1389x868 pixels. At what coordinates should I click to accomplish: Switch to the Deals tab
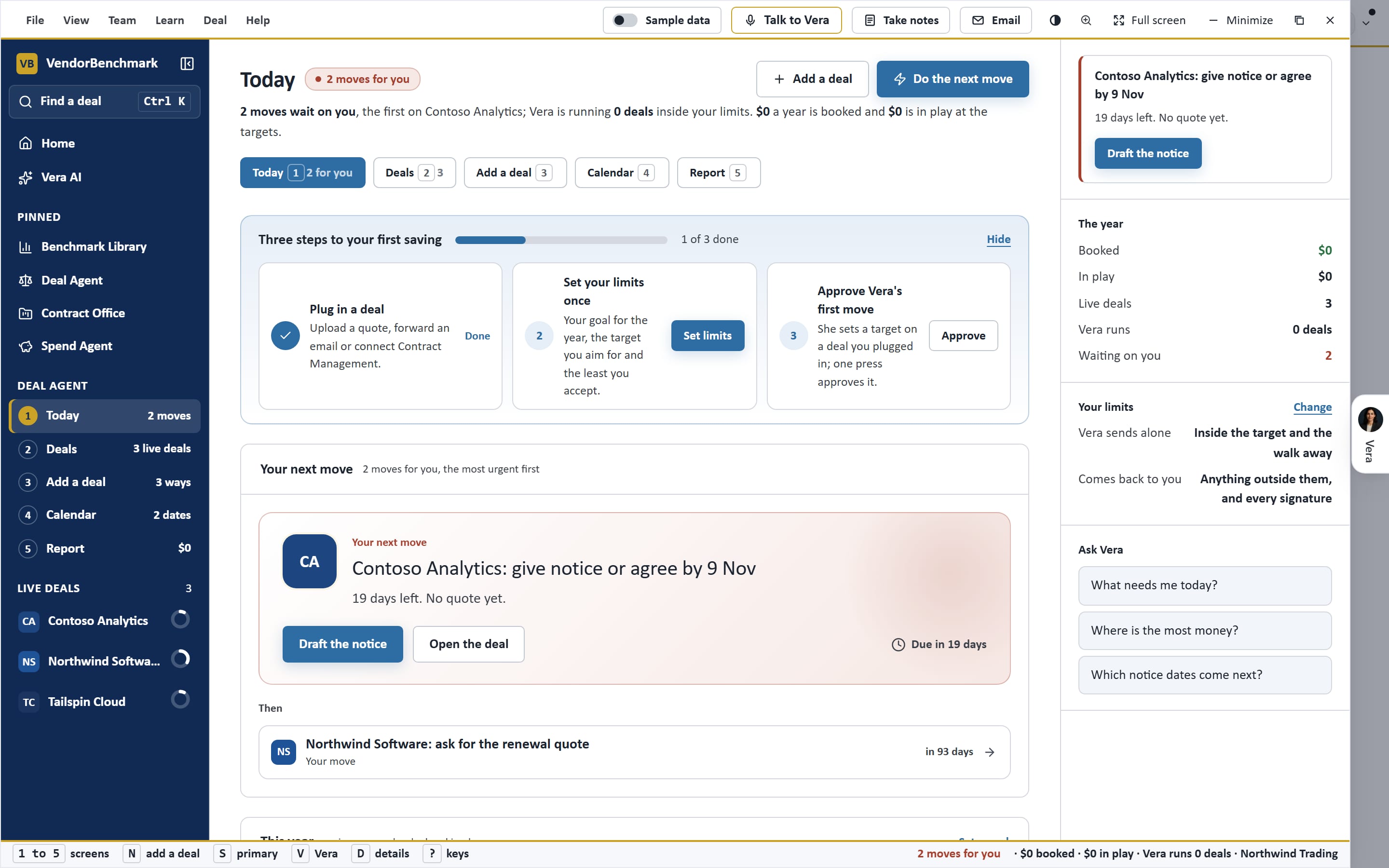coord(414,173)
